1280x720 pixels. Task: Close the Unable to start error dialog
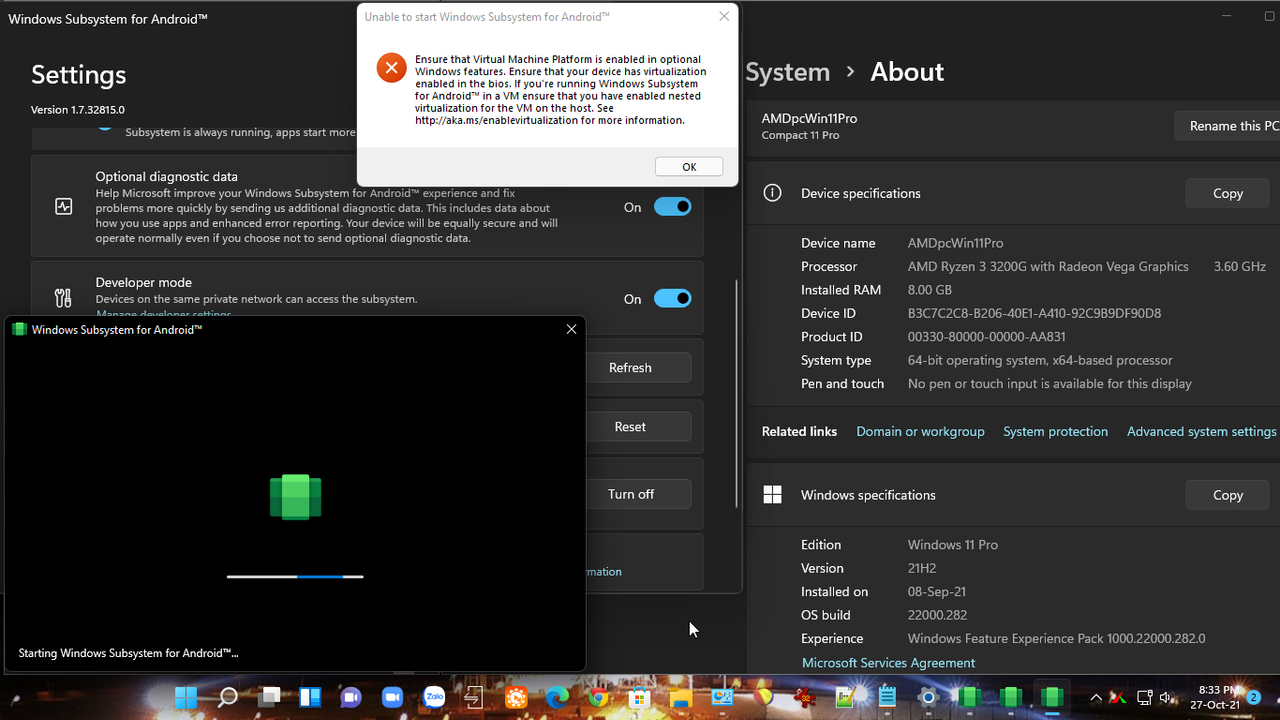coord(724,16)
